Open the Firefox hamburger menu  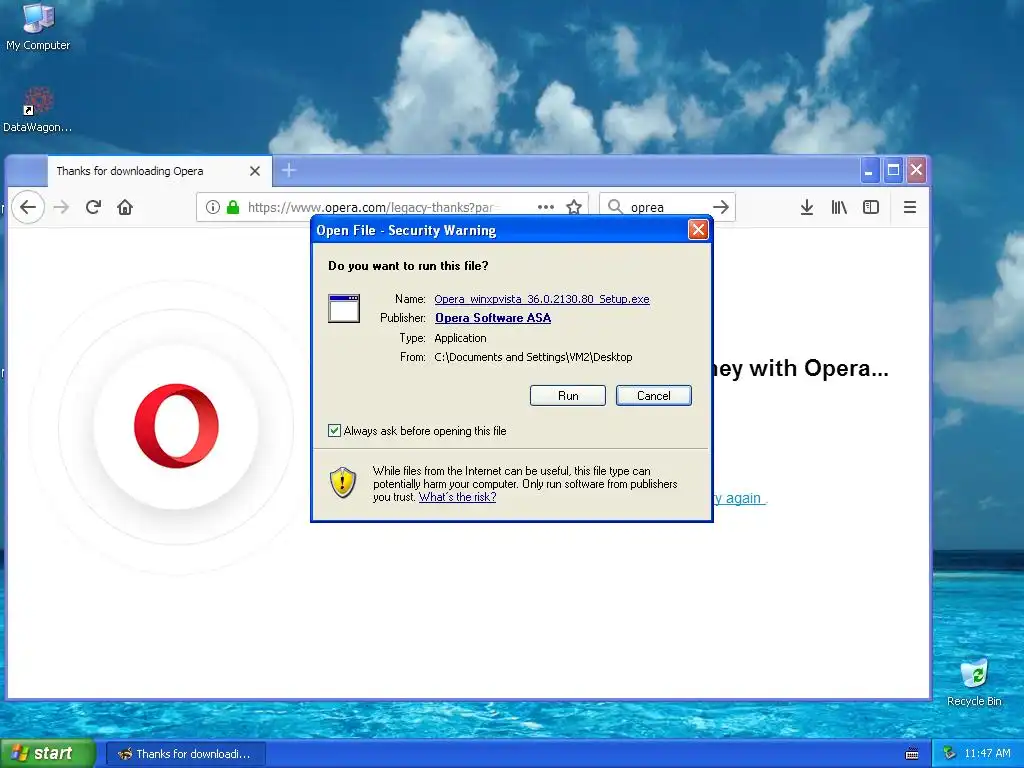click(909, 207)
